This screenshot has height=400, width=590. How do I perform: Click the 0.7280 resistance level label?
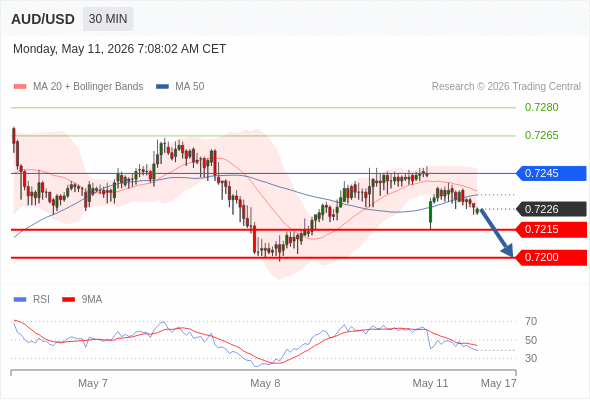click(541, 108)
